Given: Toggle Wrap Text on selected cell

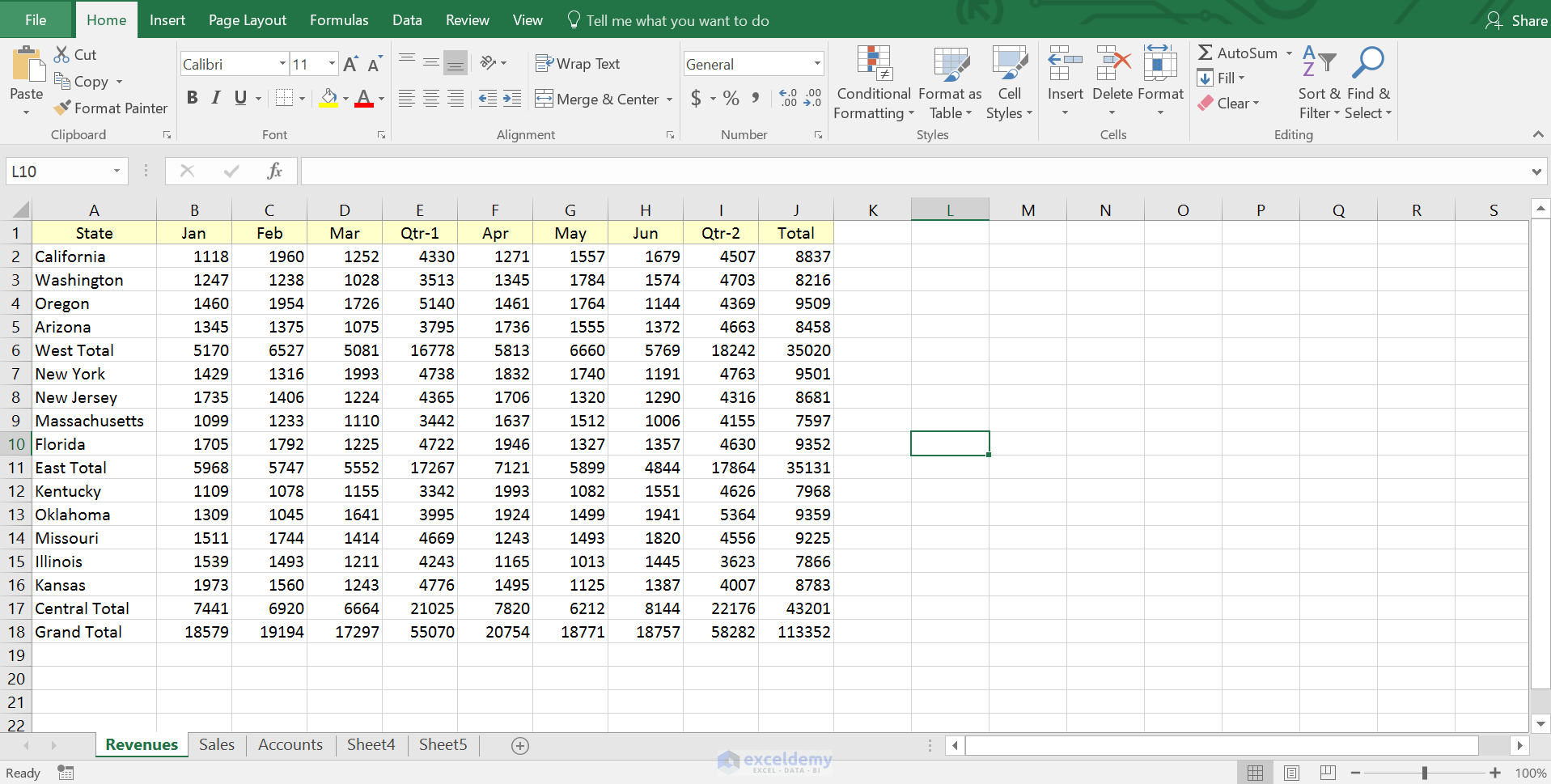Looking at the screenshot, I should [578, 63].
